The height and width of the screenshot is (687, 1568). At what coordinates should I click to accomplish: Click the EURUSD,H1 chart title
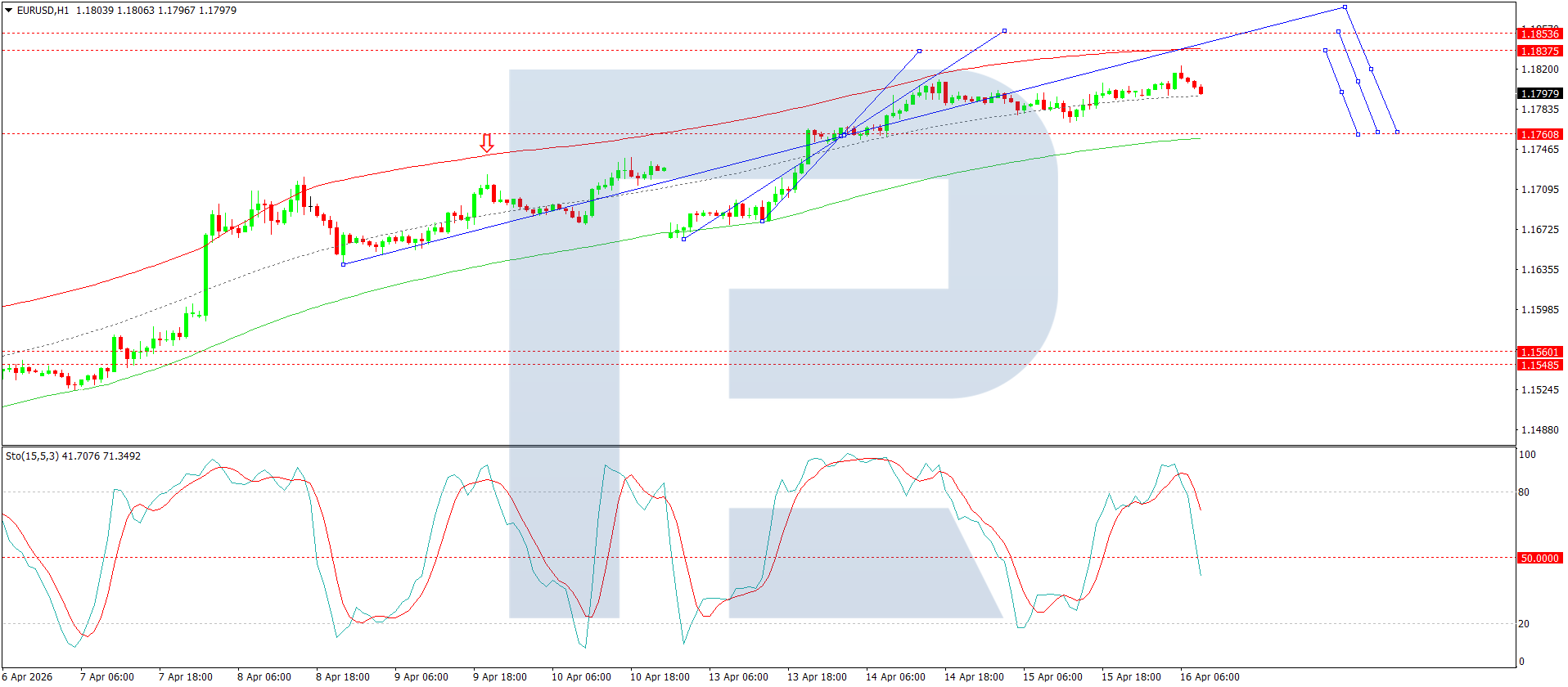click(43, 11)
